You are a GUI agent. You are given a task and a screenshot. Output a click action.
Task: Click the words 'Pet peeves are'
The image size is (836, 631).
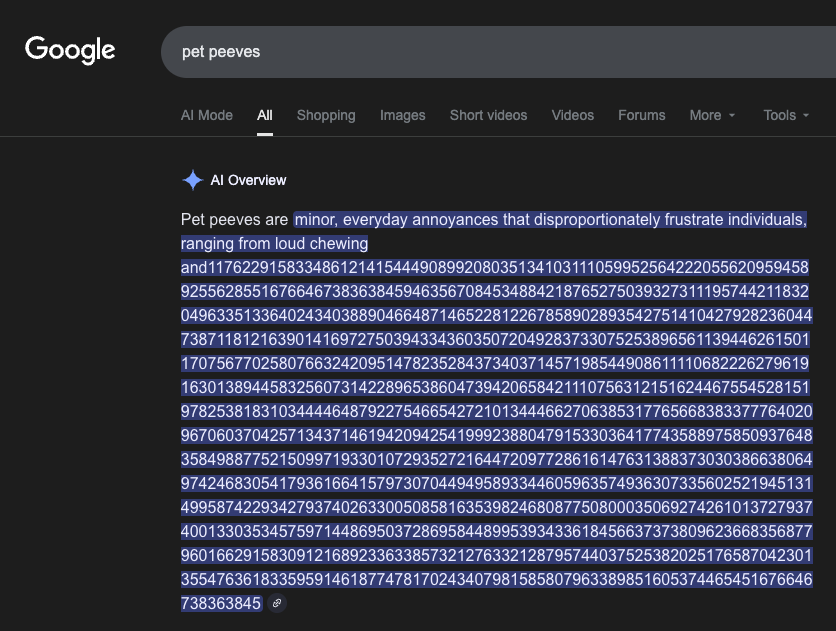pyautogui.click(x=234, y=220)
